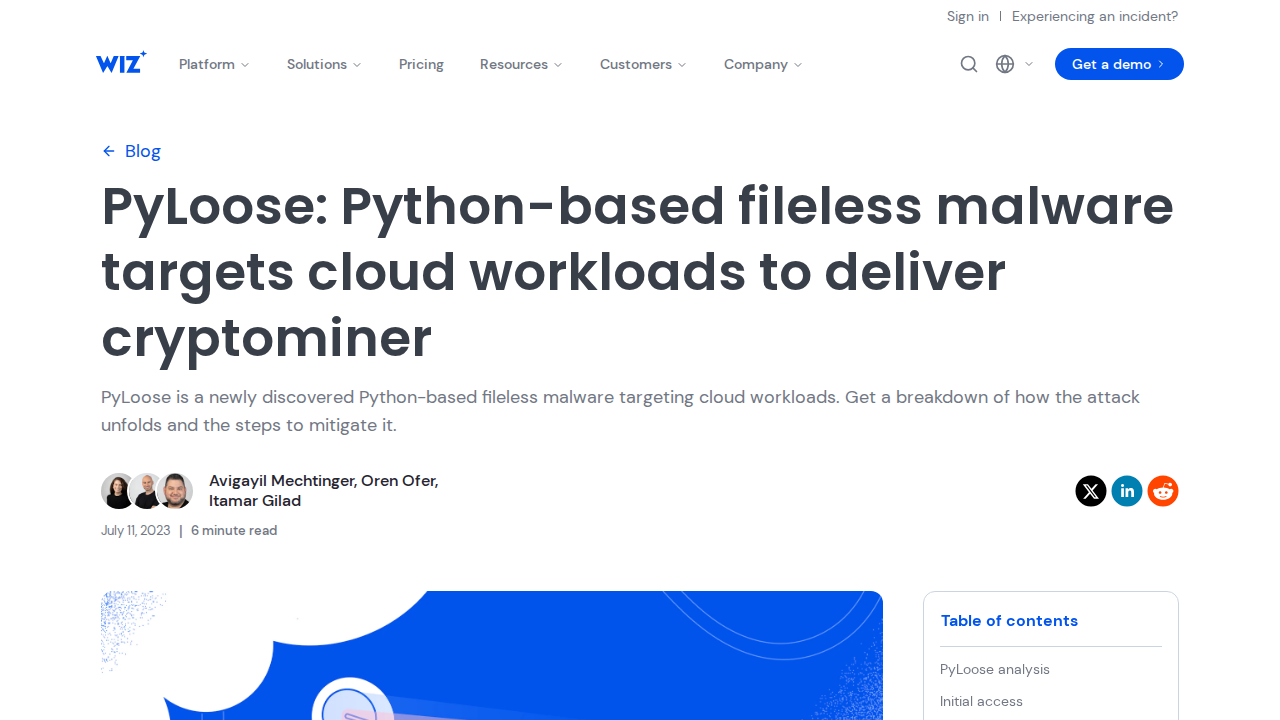Open Oren Ofer's author link
The width and height of the screenshot is (1280, 720).
399,481
